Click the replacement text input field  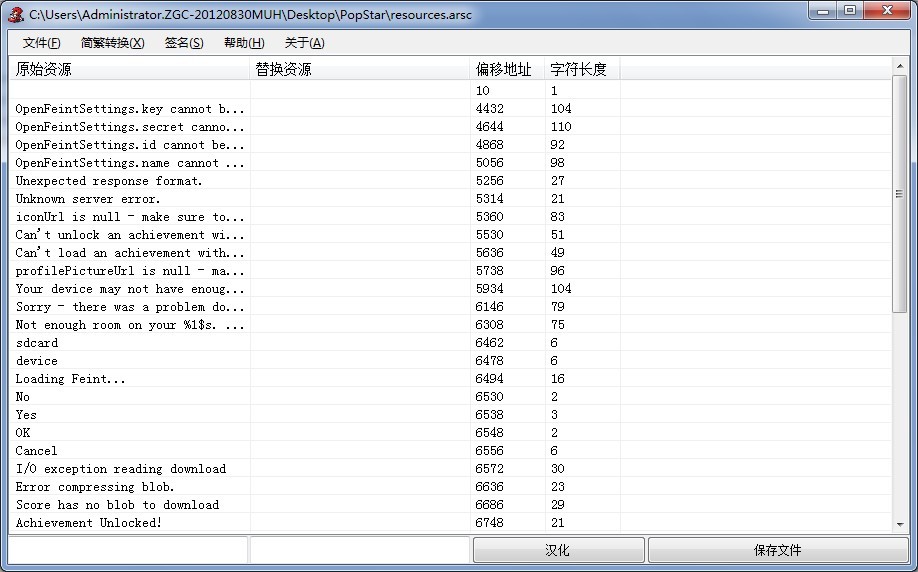[x=359, y=550]
